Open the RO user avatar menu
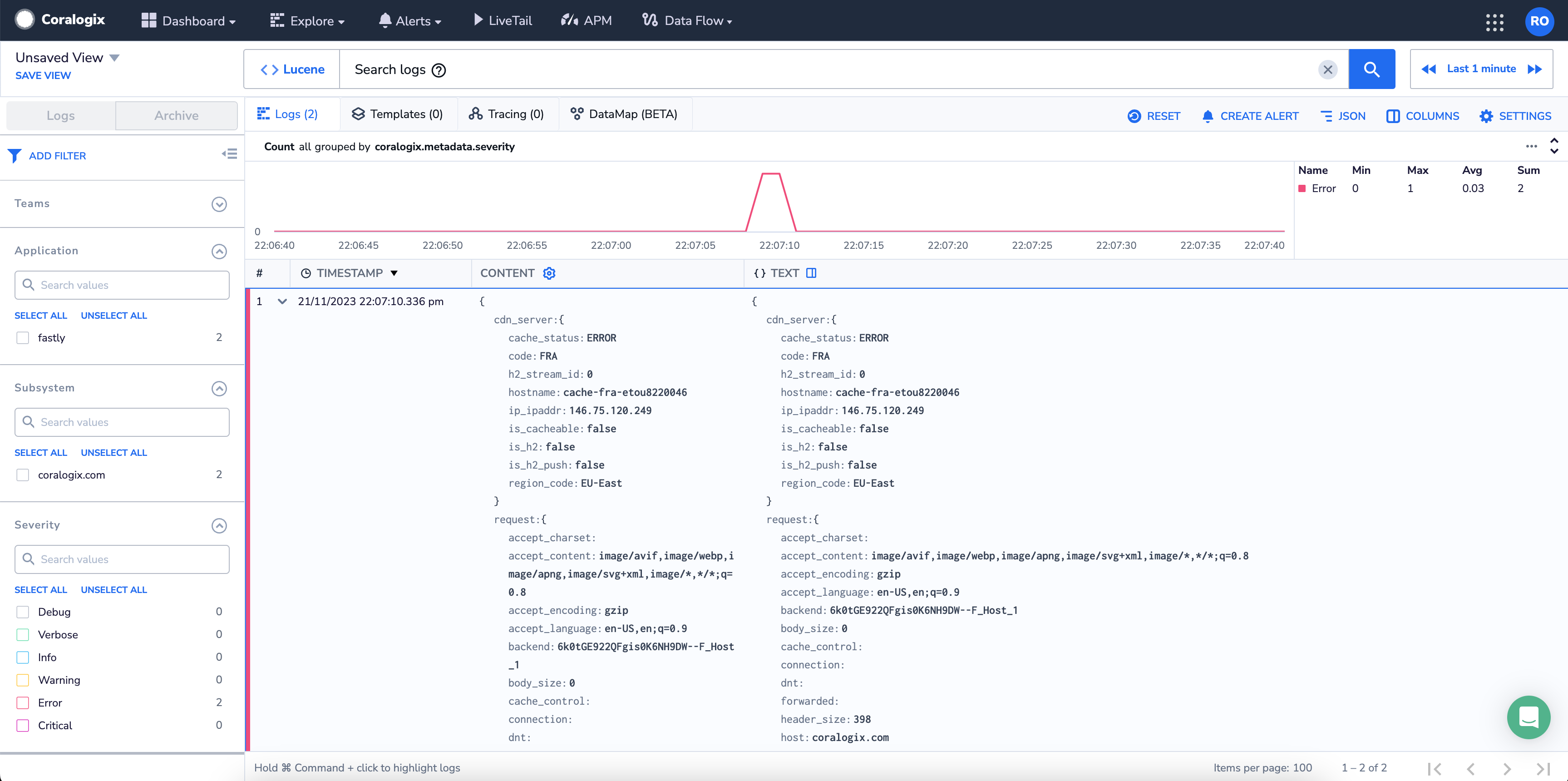Viewport: 1568px width, 781px height. pos(1539,21)
